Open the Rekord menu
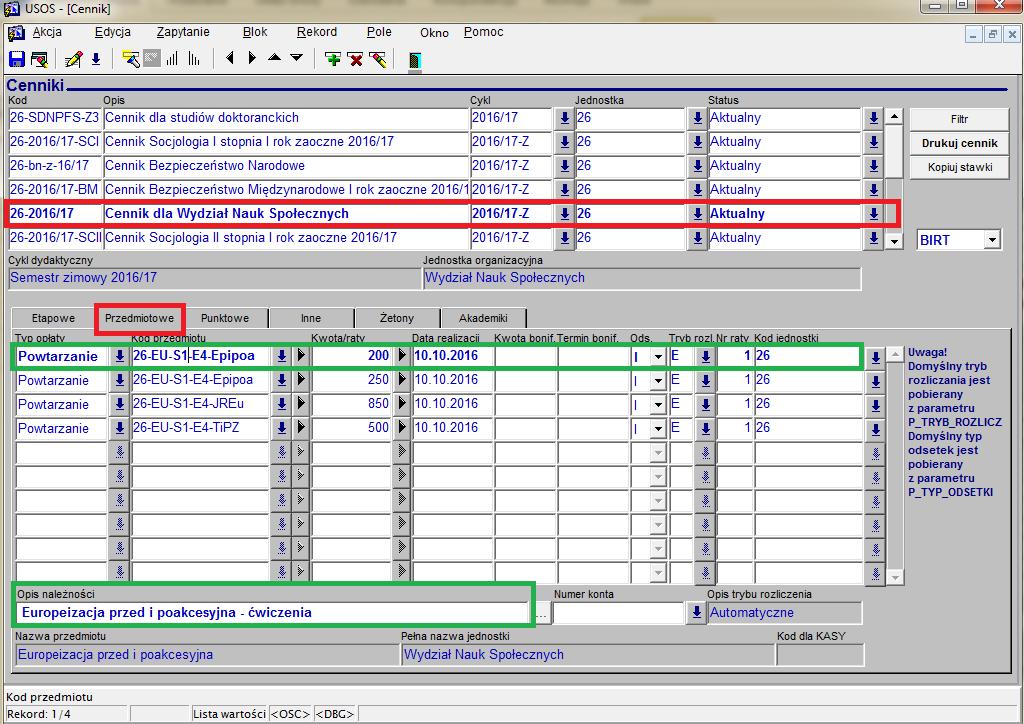This screenshot has height=724, width=1024. coord(317,32)
